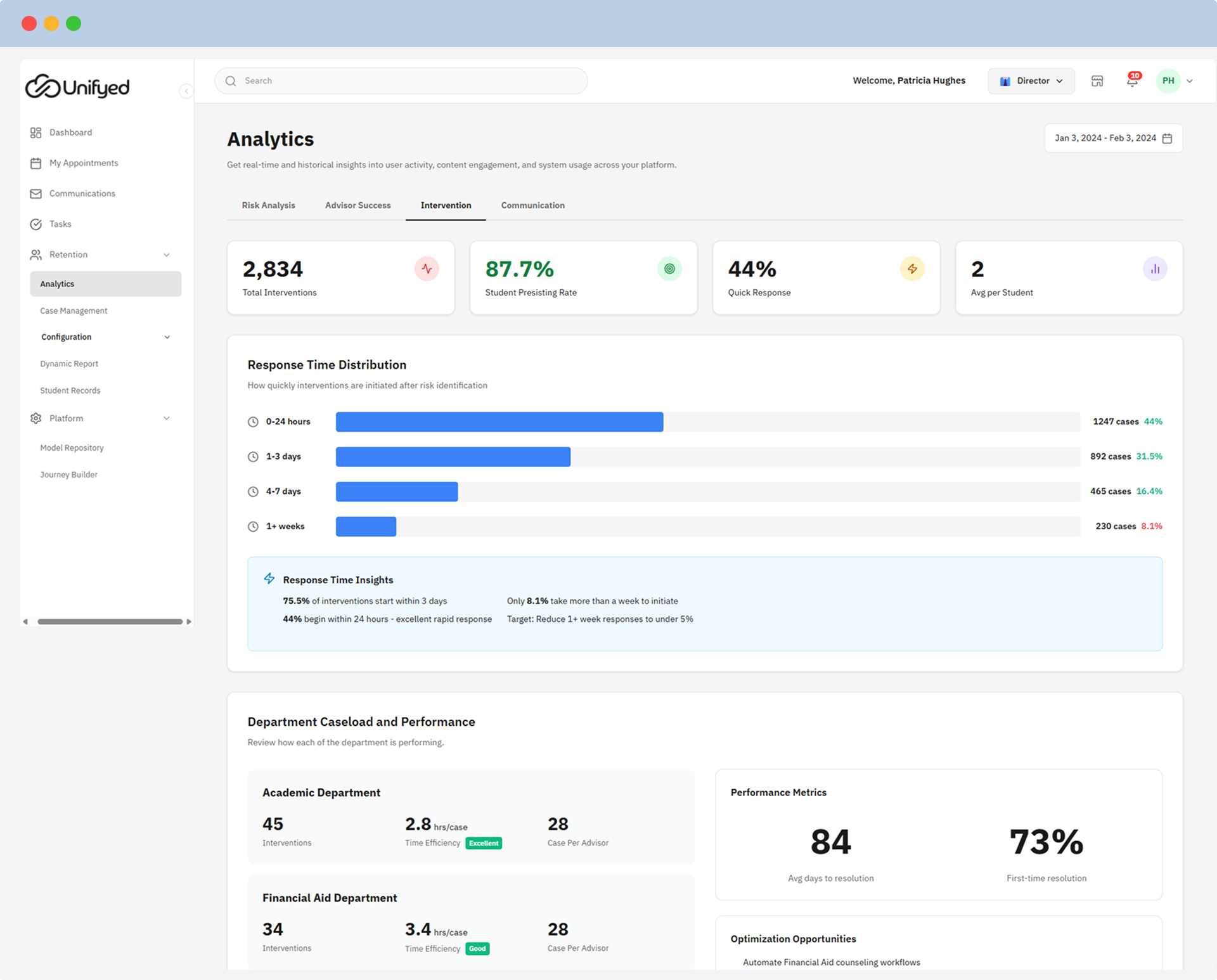Viewport: 1217px width, 980px height.
Task: Open My Appointments in the sidebar
Action: tap(84, 163)
